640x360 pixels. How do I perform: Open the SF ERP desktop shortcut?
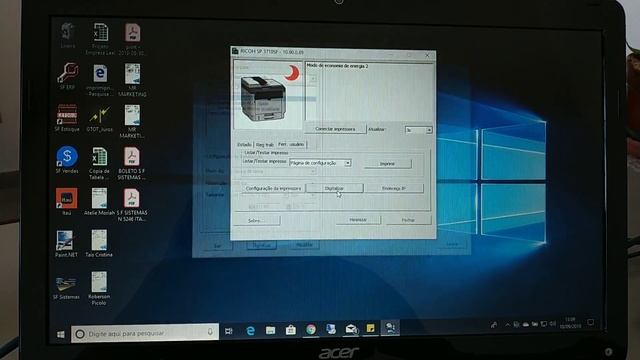(68, 77)
